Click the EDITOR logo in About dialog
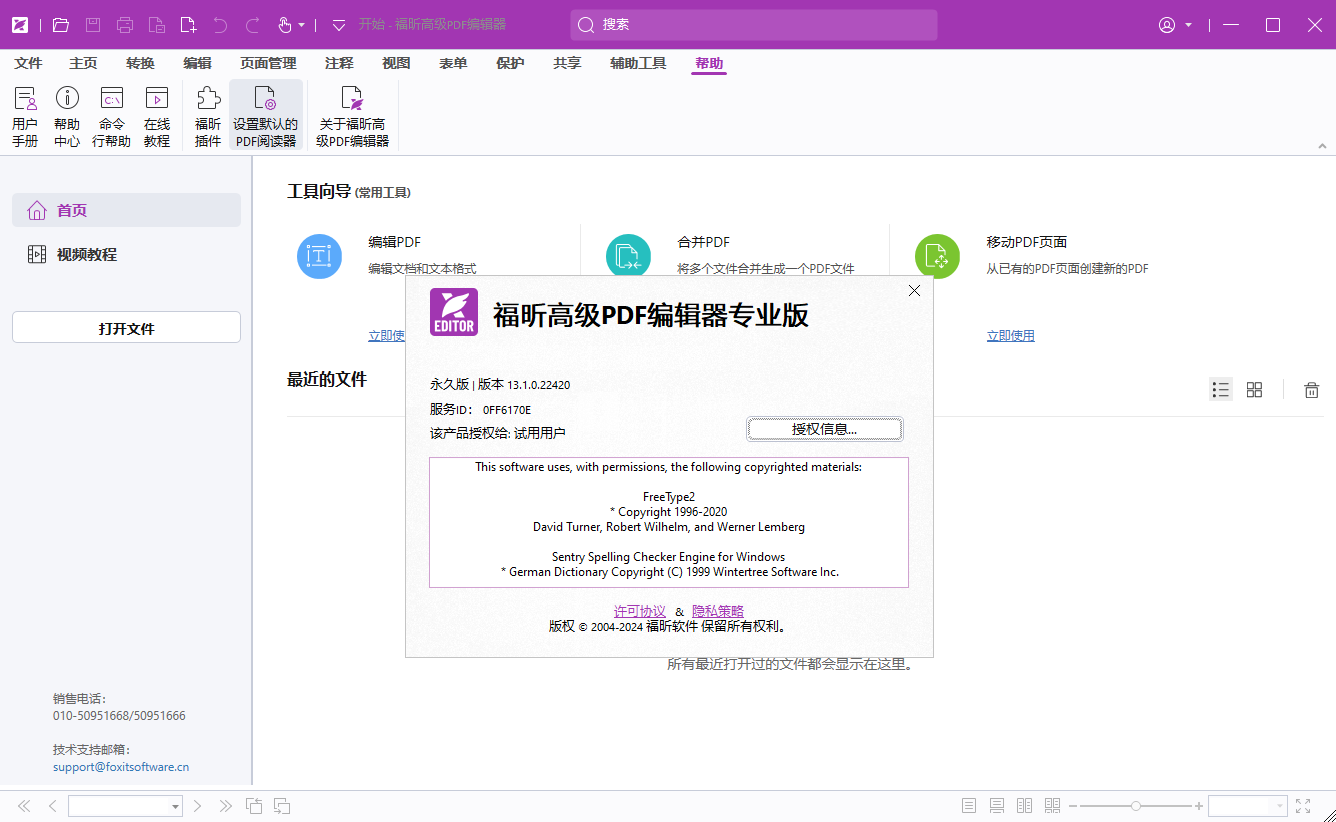1336x822 pixels. 454,312
